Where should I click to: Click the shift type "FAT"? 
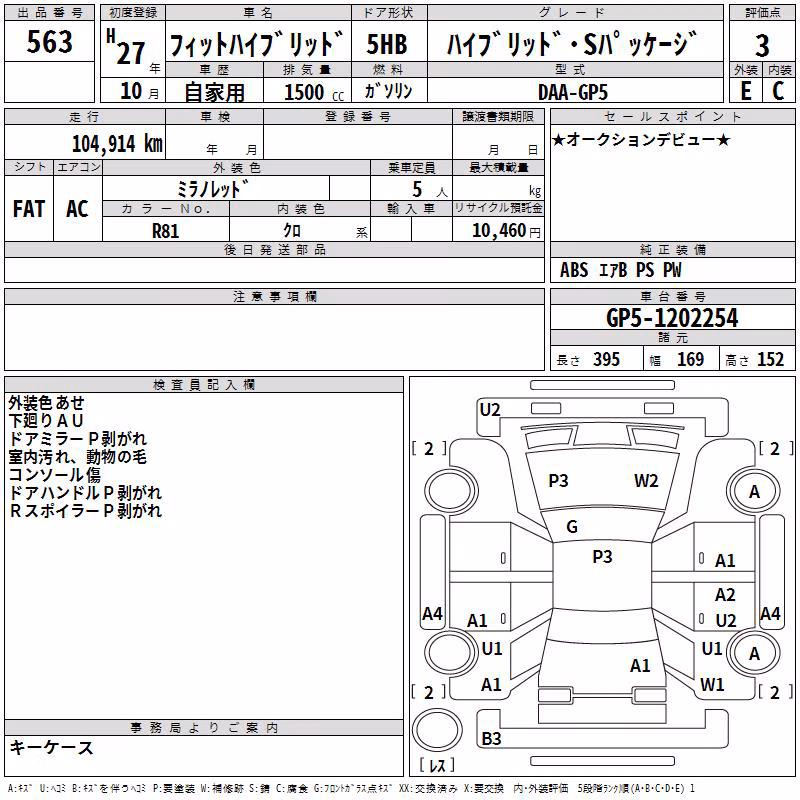(29, 209)
